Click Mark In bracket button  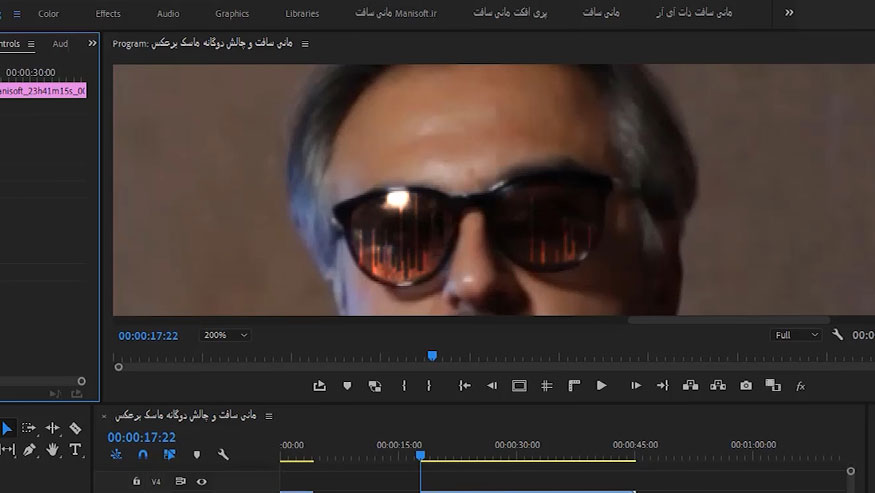pos(404,385)
